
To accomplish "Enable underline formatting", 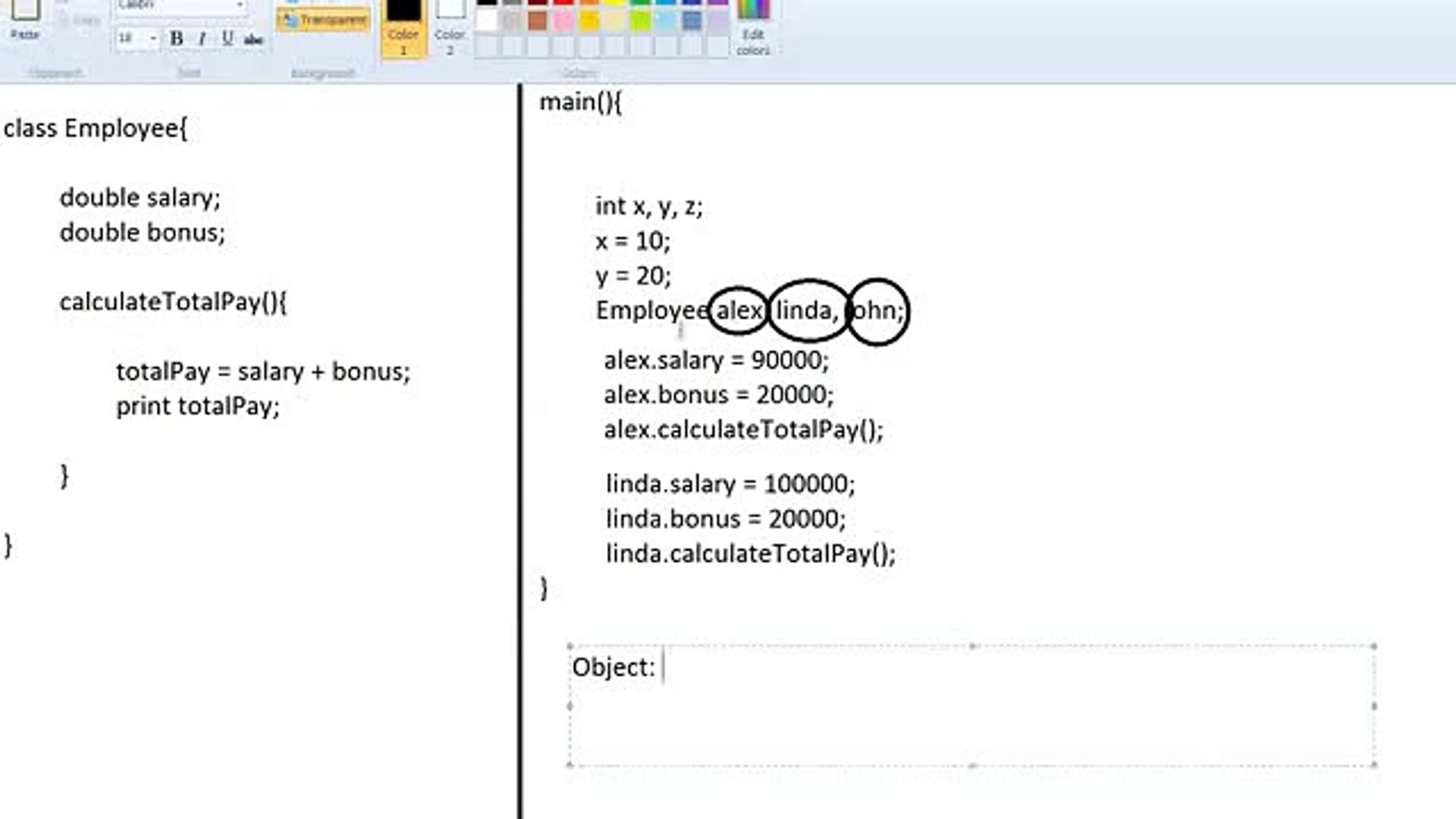I will [x=227, y=39].
